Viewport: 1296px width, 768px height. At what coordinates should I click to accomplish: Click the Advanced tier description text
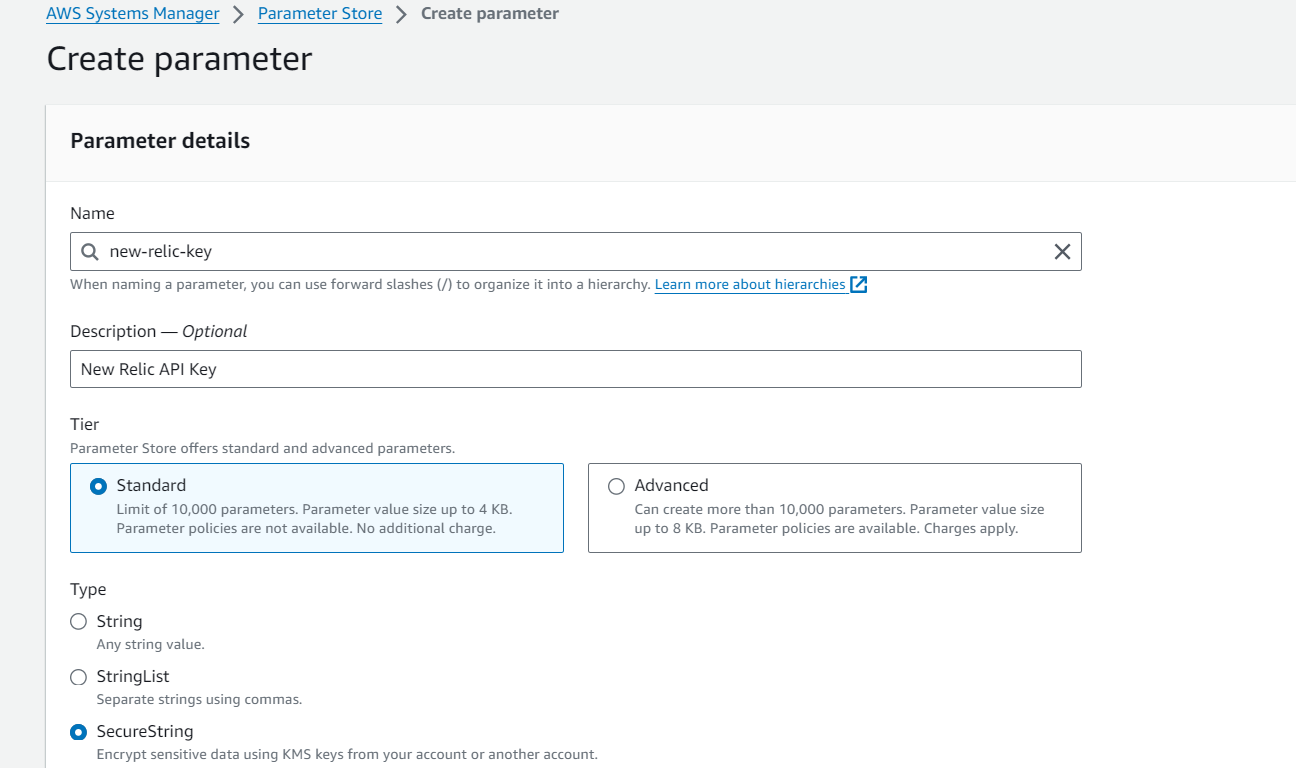pyautogui.click(x=839, y=519)
